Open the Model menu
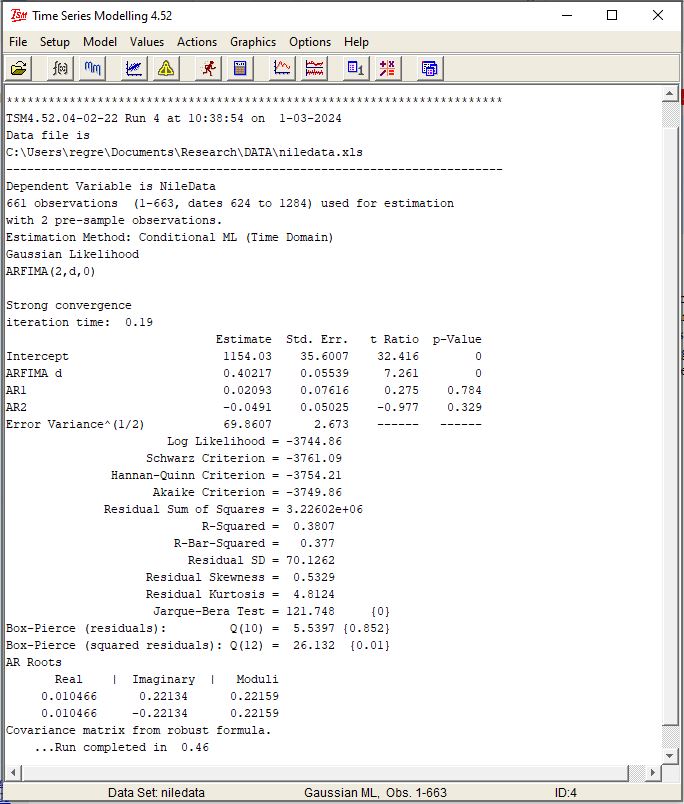The width and height of the screenshot is (684, 804). coord(100,42)
